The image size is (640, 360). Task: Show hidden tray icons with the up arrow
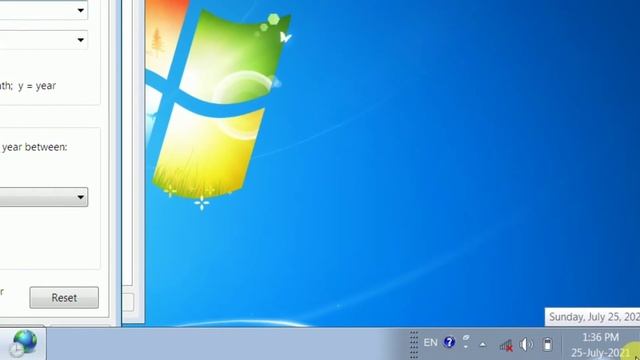coord(483,344)
